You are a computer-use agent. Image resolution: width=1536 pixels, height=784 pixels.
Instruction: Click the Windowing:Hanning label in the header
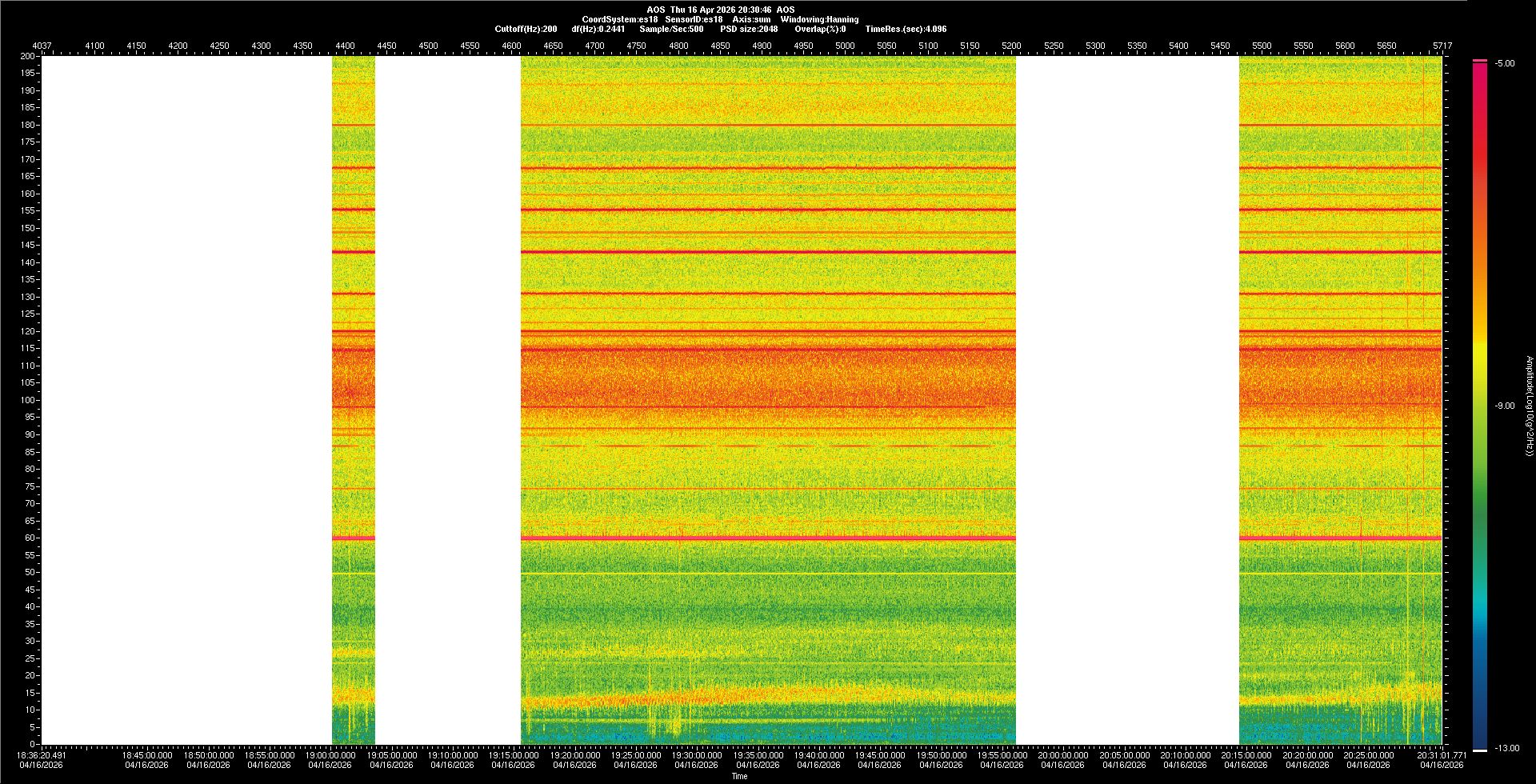coord(819,19)
